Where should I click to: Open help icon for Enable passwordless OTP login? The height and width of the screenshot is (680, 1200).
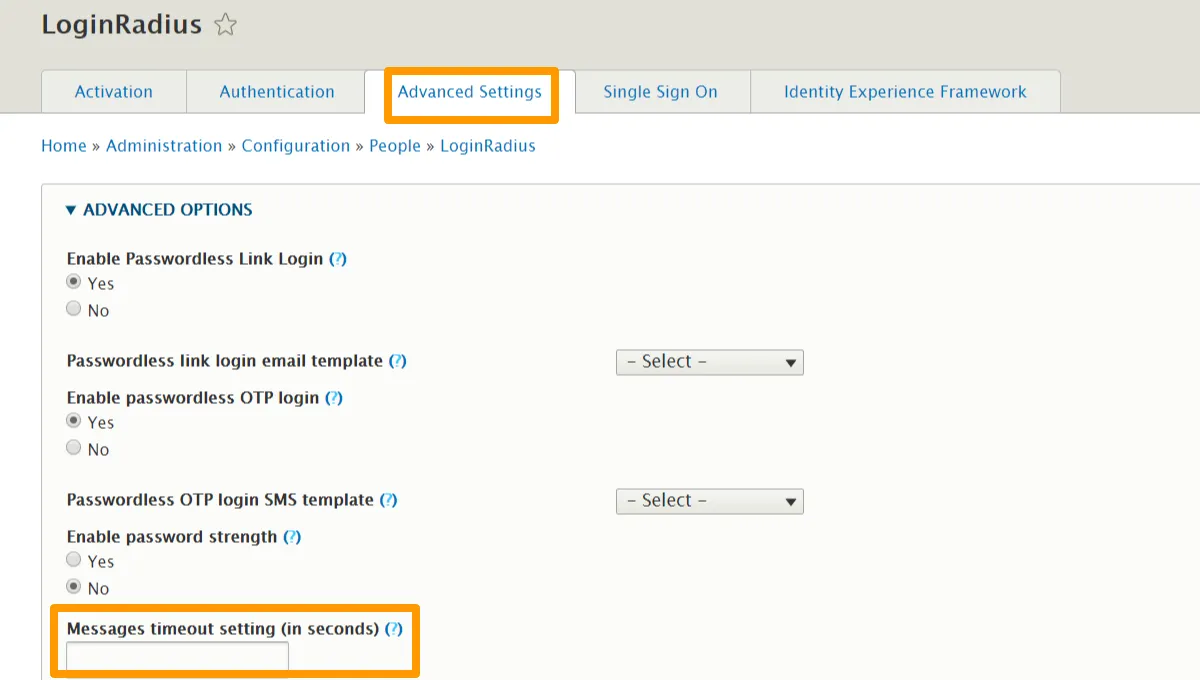334,398
